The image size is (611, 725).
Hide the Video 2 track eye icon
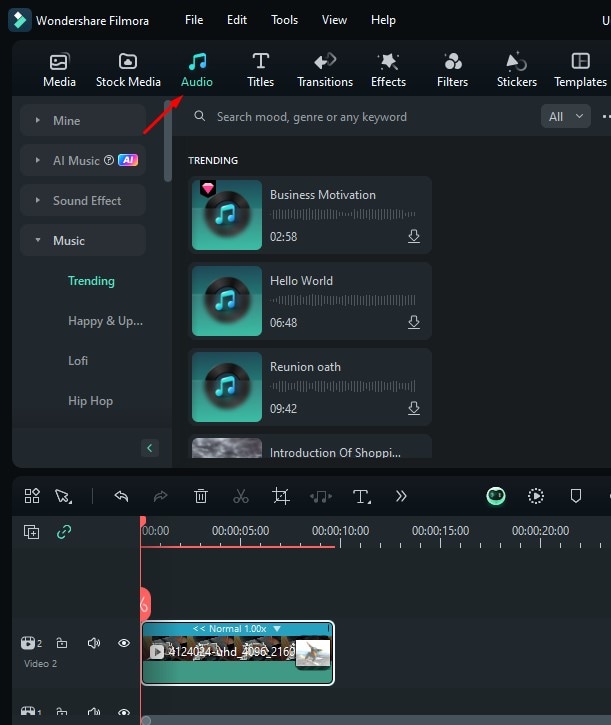coord(123,643)
